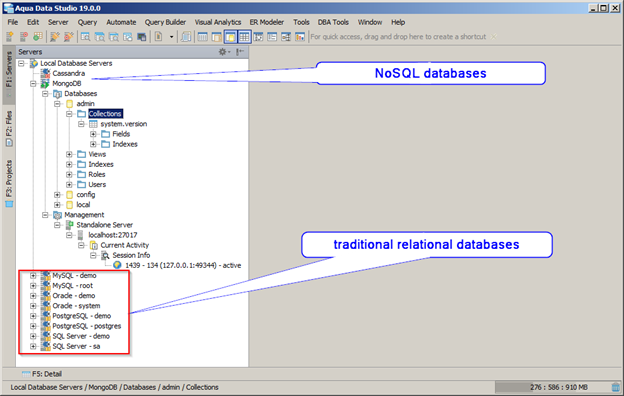The width and height of the screenshot is (624, 396).
Task: Open the ER Modeler menu
Action: pyautogui.click(x=267, y=22)
